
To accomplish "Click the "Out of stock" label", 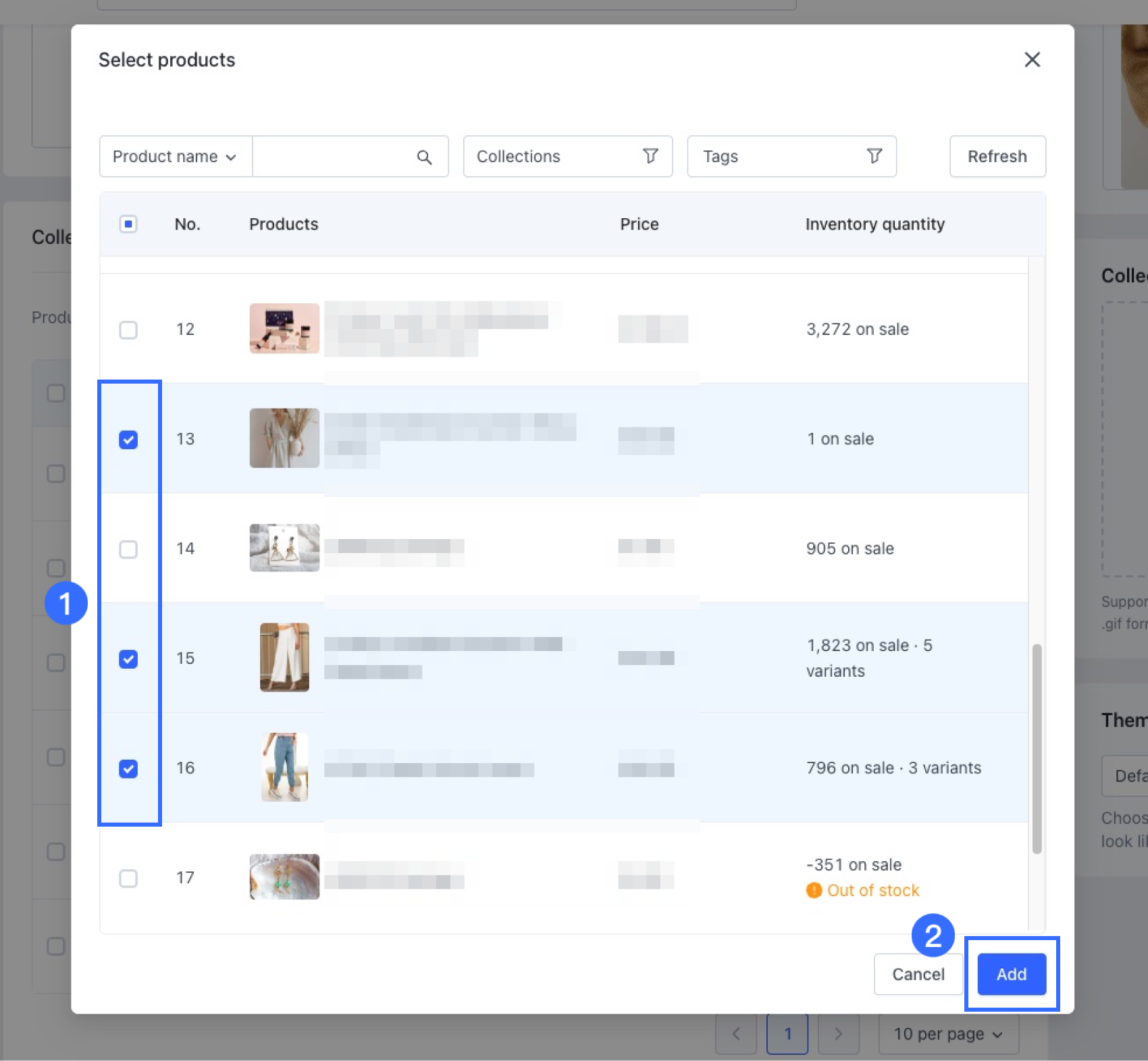I will pyautogui.click(x=873, y=890).
